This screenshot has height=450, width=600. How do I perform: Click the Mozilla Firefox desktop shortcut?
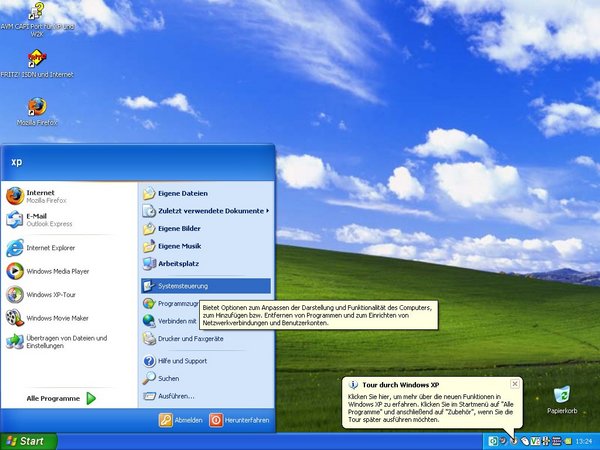coord(37,108)
